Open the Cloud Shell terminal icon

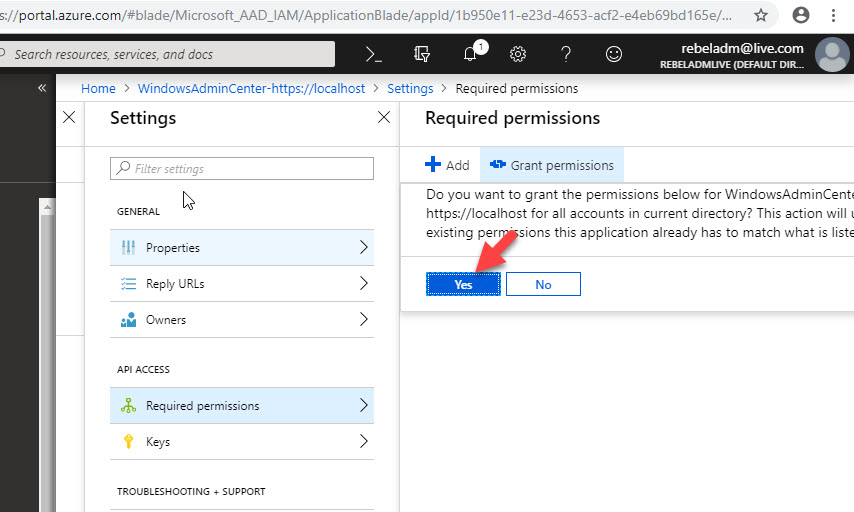point(374,54)
